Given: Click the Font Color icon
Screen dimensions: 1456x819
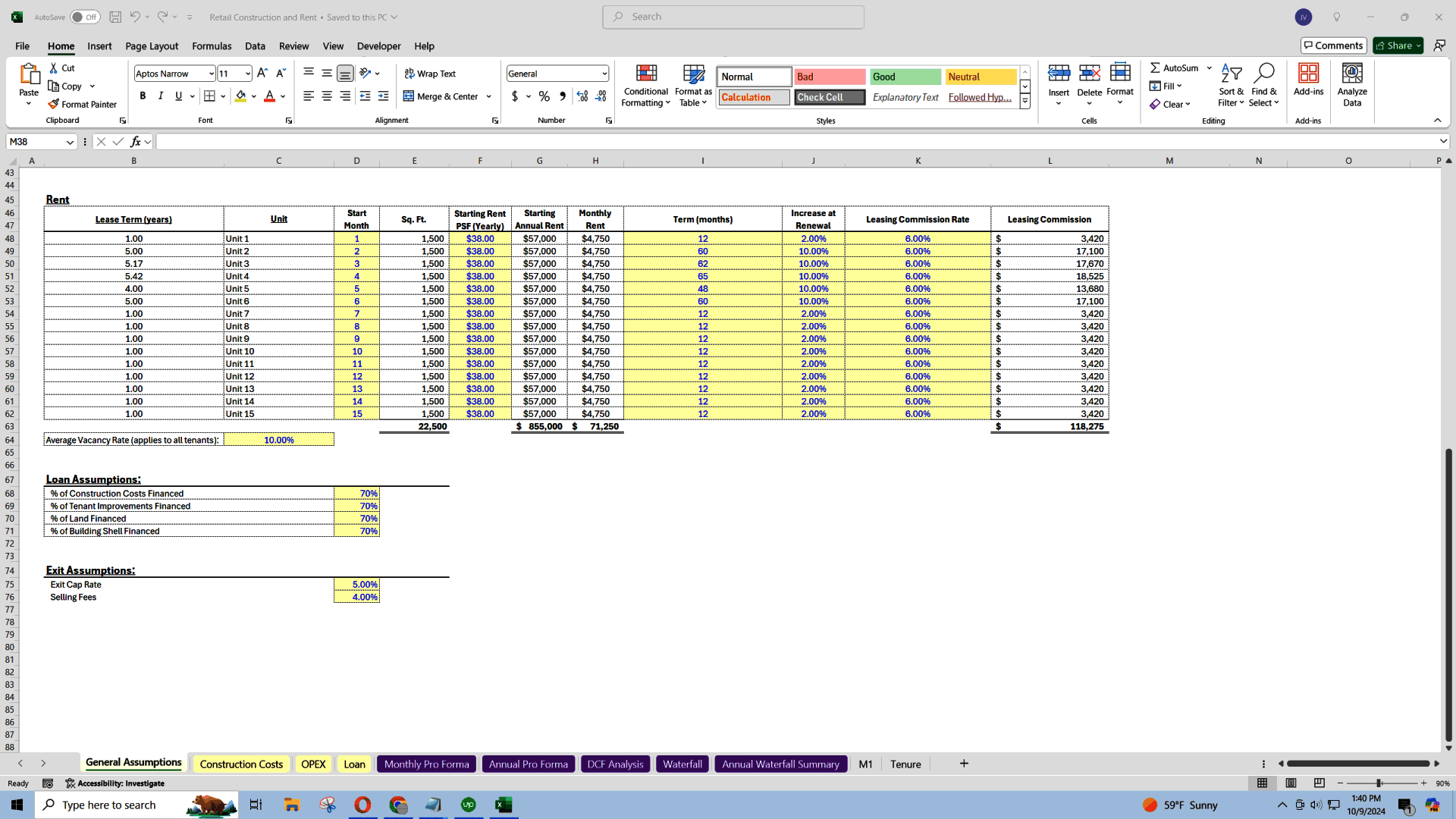Looking at the screenshot, I should pos(269,96).
